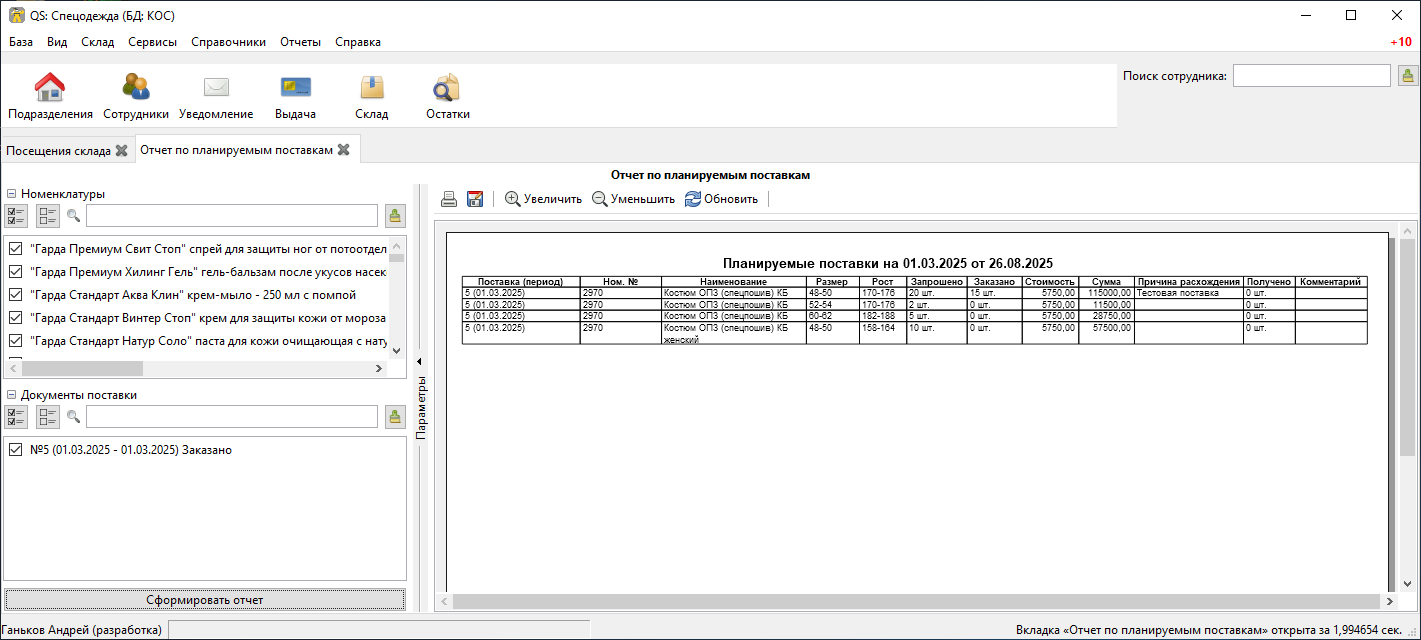Image resolution: width=1421 pixels, height=640 pixels.
Task: Click the print report icon
Action: (x=449, y=199)
